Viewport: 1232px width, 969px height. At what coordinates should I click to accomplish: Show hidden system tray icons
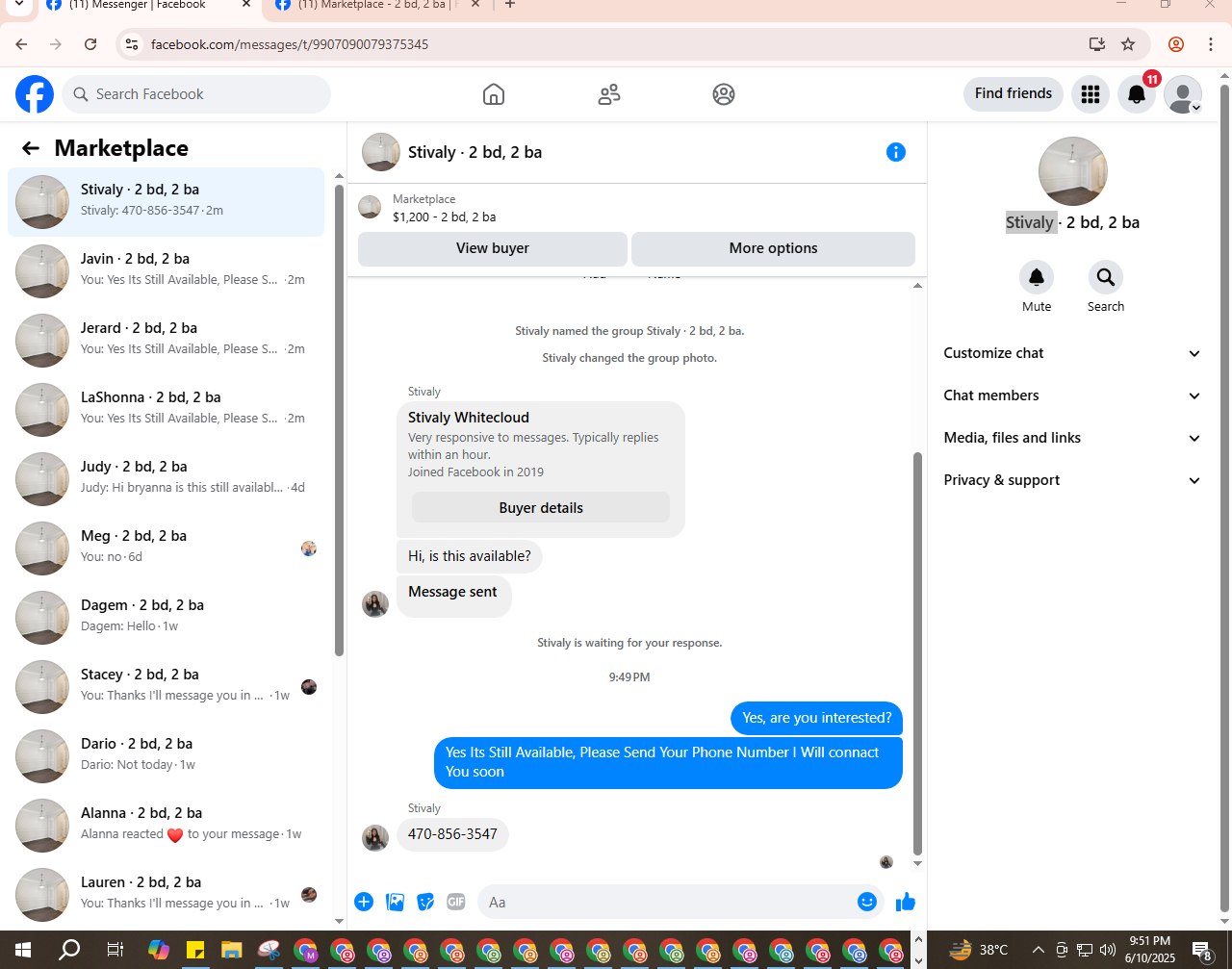pos(1038,950)
